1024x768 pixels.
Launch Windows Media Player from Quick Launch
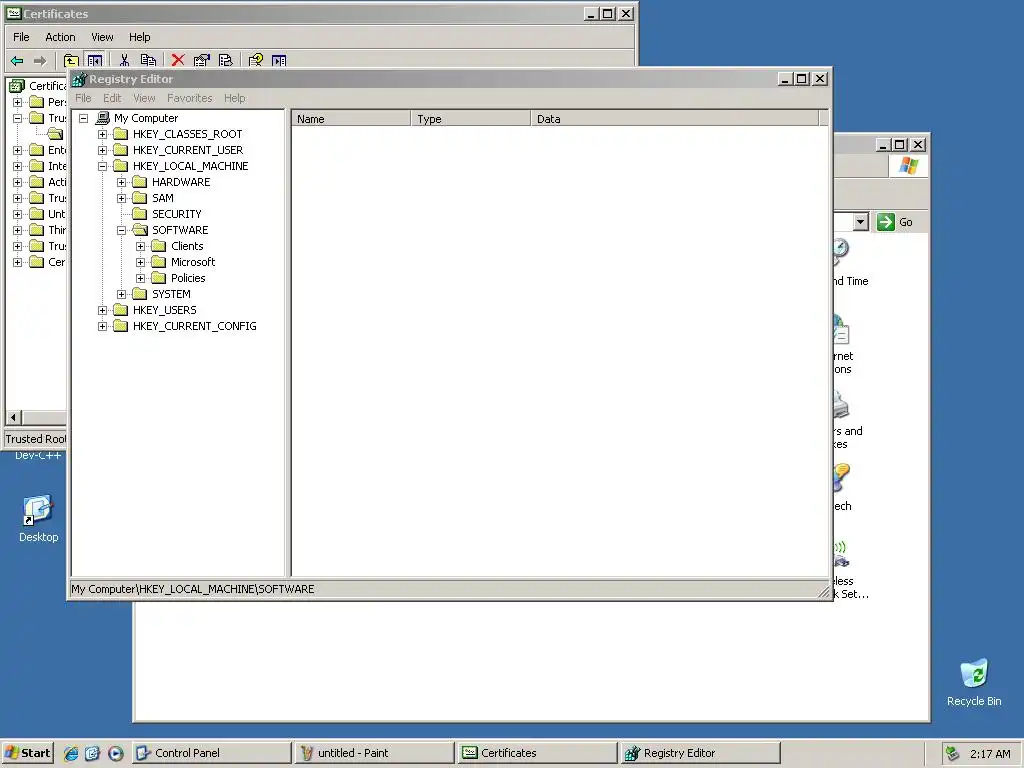pos(115,753)
